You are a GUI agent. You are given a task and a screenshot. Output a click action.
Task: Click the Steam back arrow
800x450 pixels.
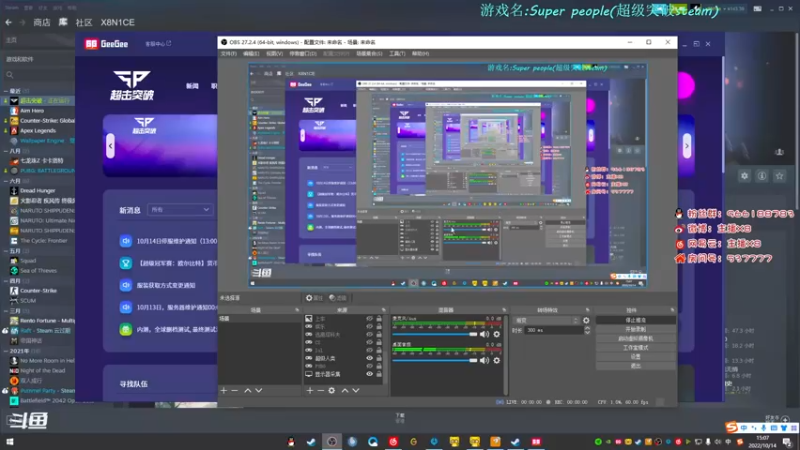9,22
